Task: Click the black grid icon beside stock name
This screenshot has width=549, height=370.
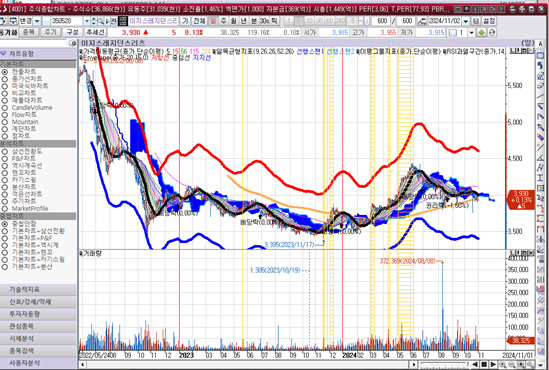Action: click(122, 21)
